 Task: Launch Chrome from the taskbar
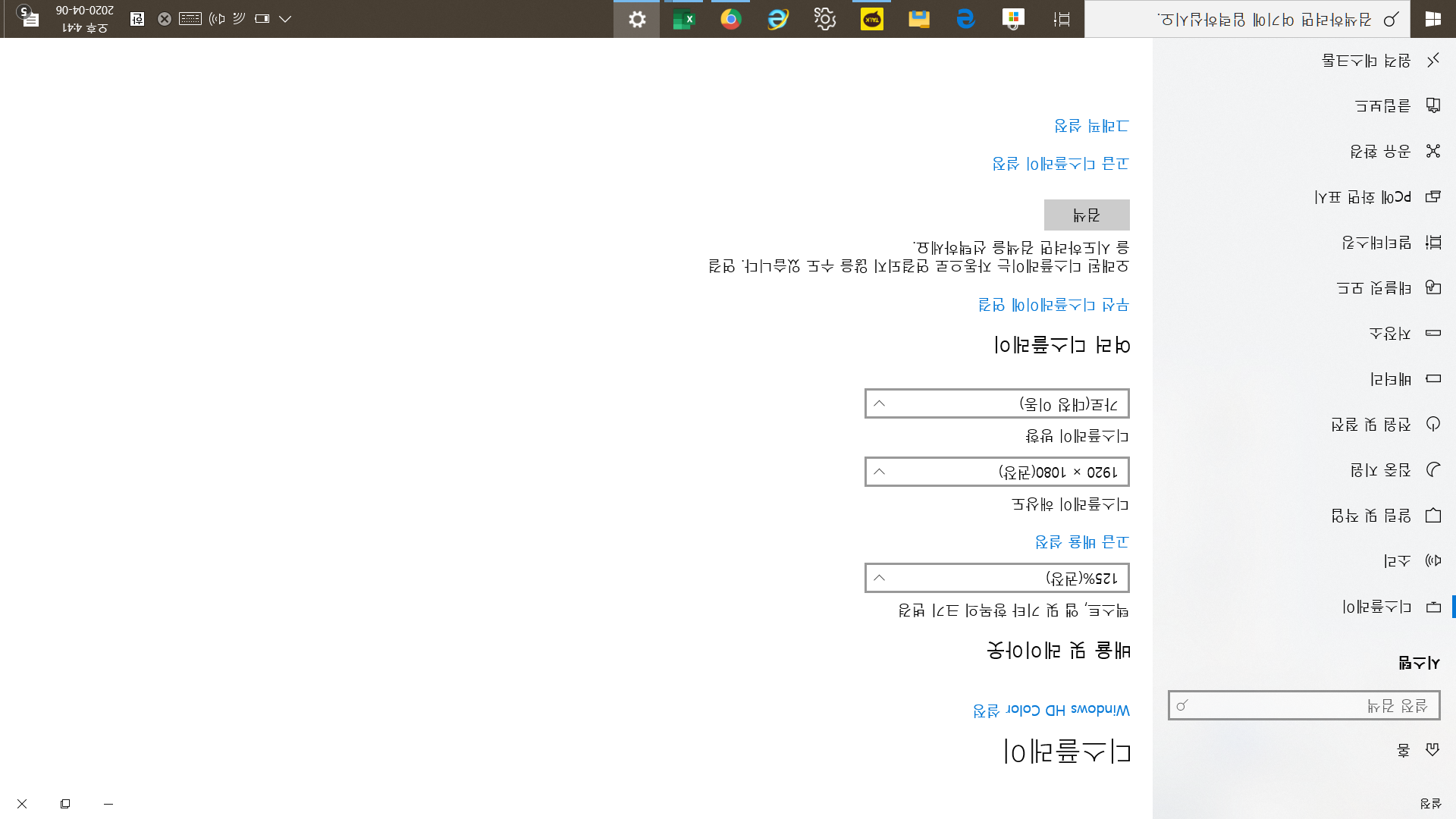pyautogui.click(x=730, y=19)
